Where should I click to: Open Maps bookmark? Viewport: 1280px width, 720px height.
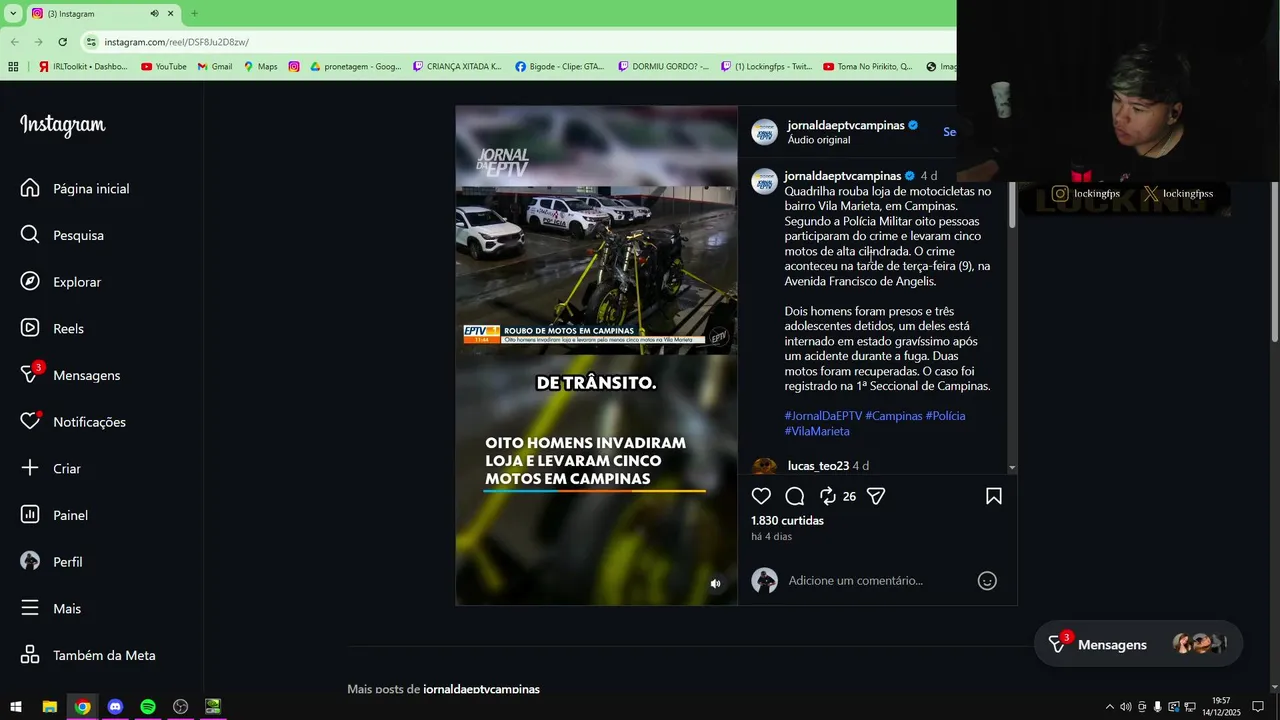pos(260,67)
